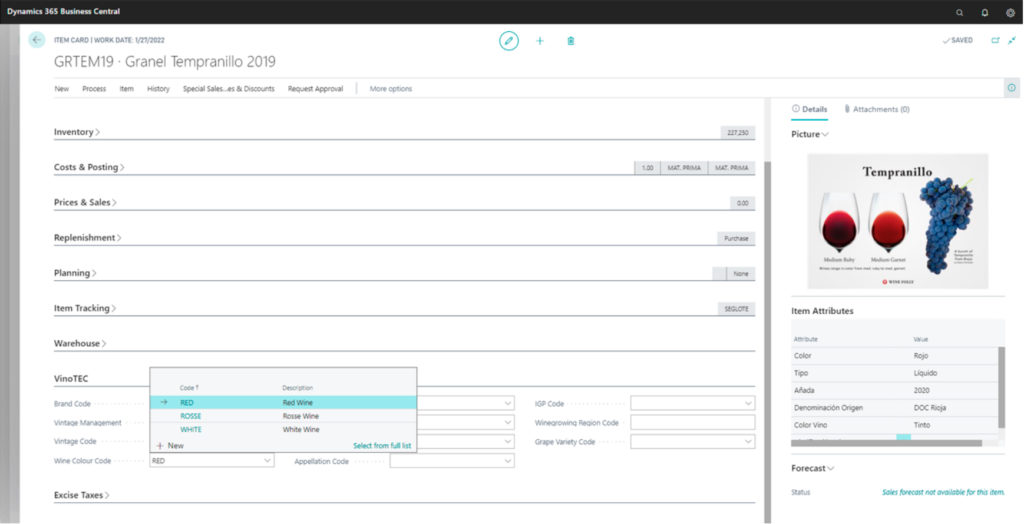
Task: Click the Tipo attribute row
Action: (x=894, y=373)
